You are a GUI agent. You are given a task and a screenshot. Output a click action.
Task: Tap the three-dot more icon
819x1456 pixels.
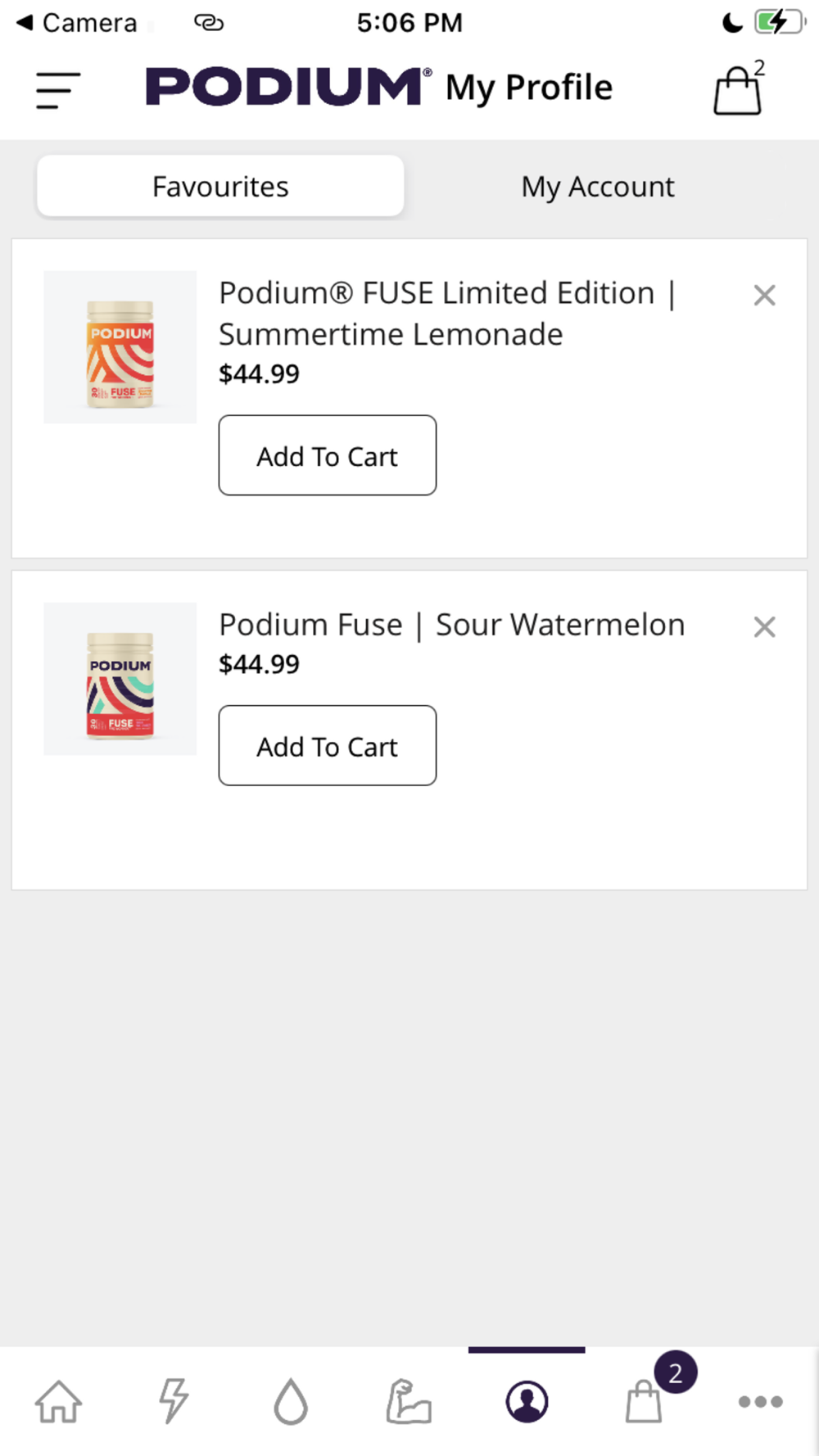coord(760,1401)
